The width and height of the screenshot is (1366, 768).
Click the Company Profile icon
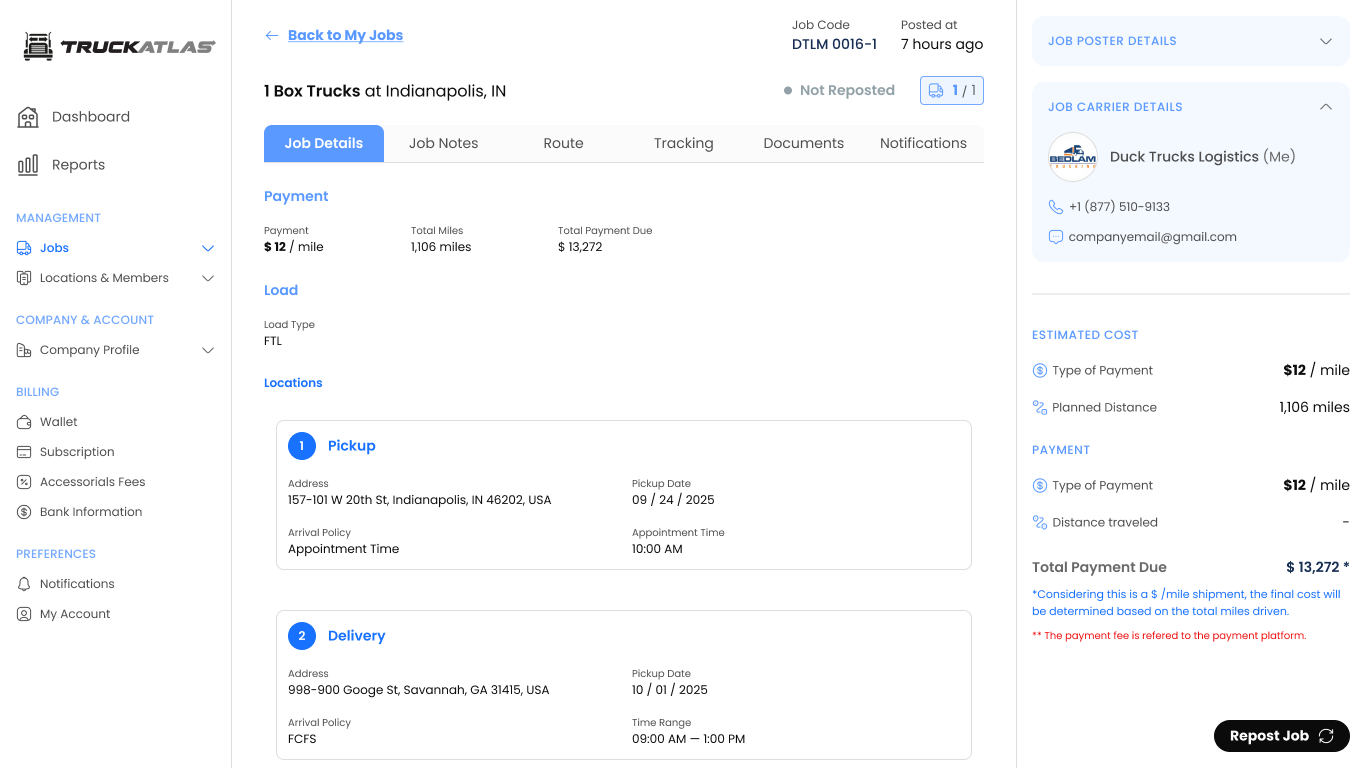[24, 350]
